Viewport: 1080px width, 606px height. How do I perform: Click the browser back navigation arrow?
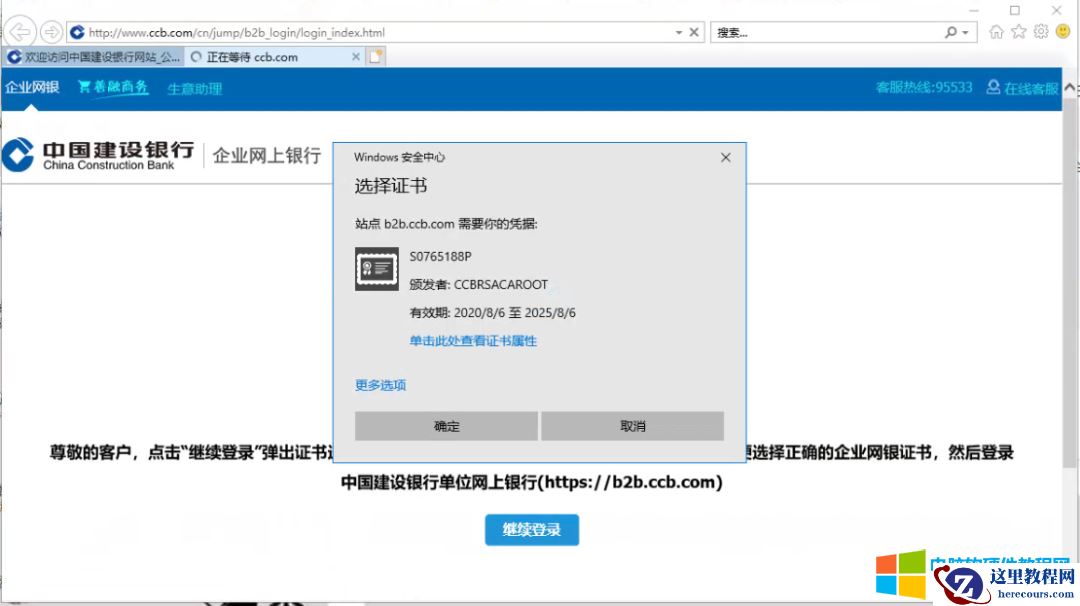pos(19,31)
